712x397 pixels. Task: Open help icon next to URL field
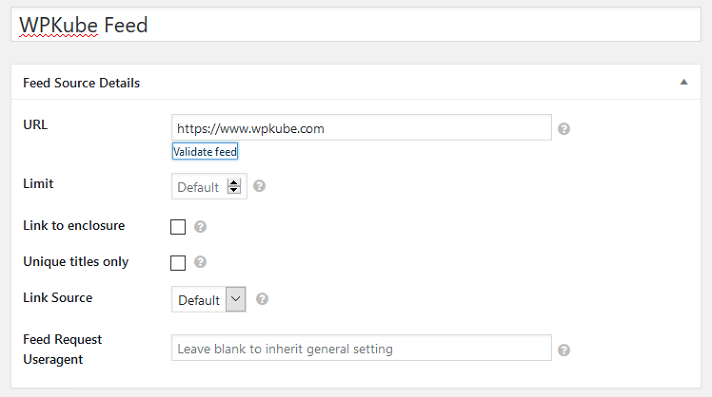[x=564, y=129]
